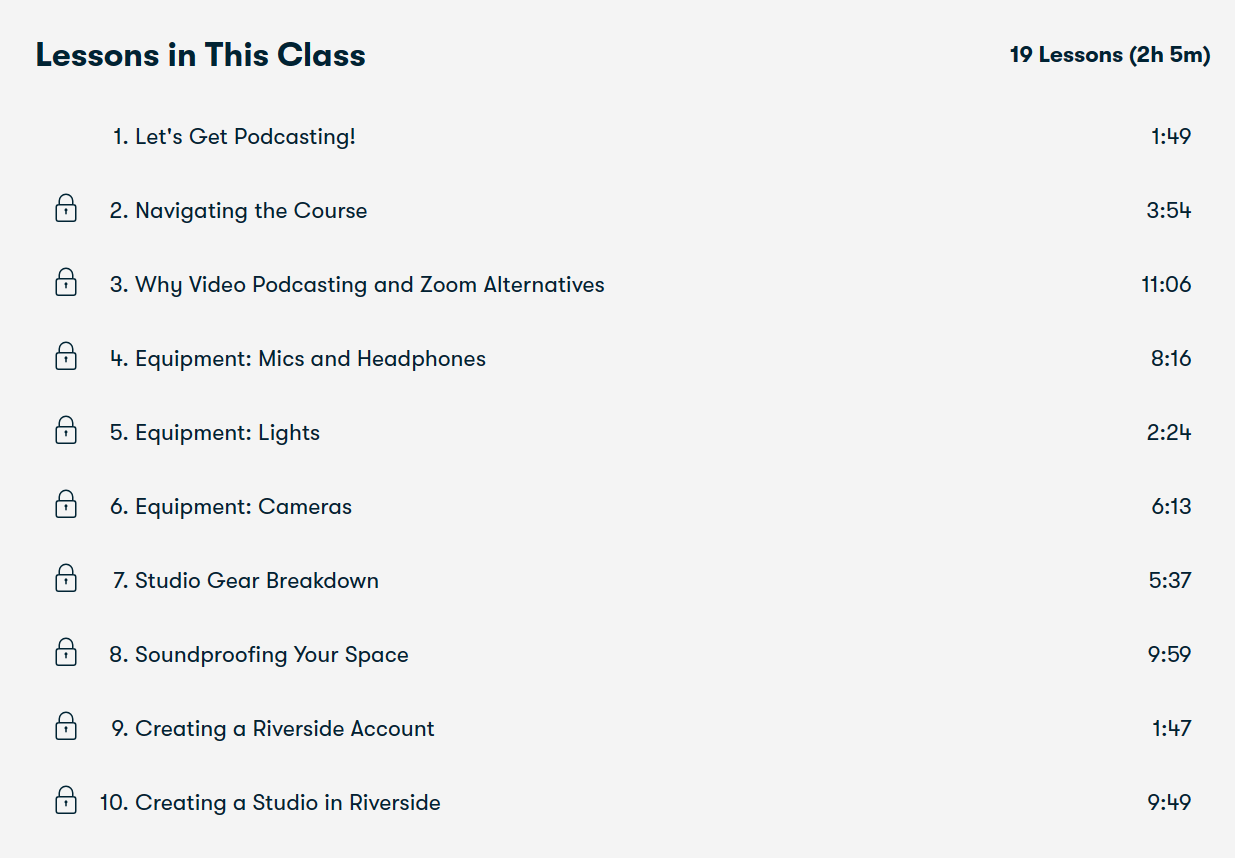This screenshot has width=1235, height=858.
Task: Click lock icon for Equipment: Cameras lesson
Action: 66,505
